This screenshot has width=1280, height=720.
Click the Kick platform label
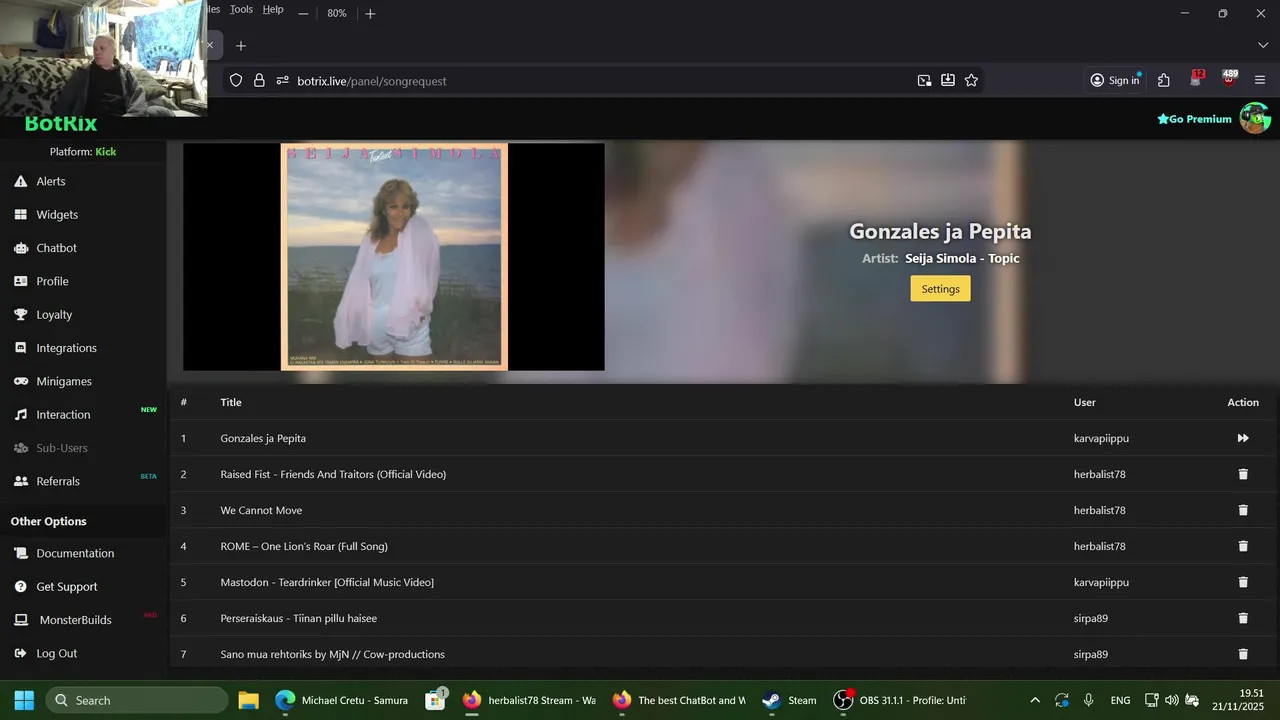pyautogui.click(x=106, y=152)
